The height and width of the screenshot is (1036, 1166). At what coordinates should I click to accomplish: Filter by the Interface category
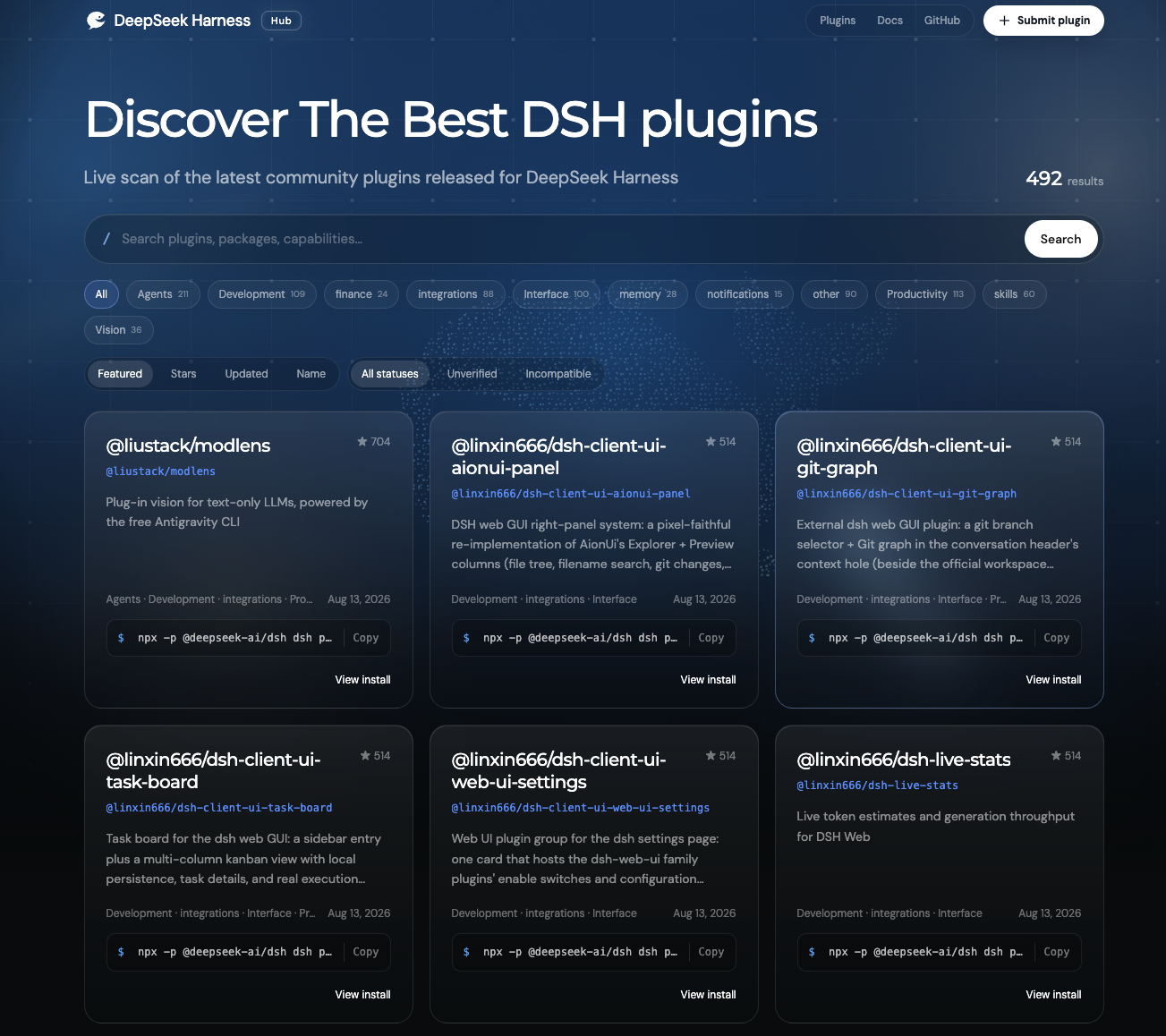click(556, 294)
